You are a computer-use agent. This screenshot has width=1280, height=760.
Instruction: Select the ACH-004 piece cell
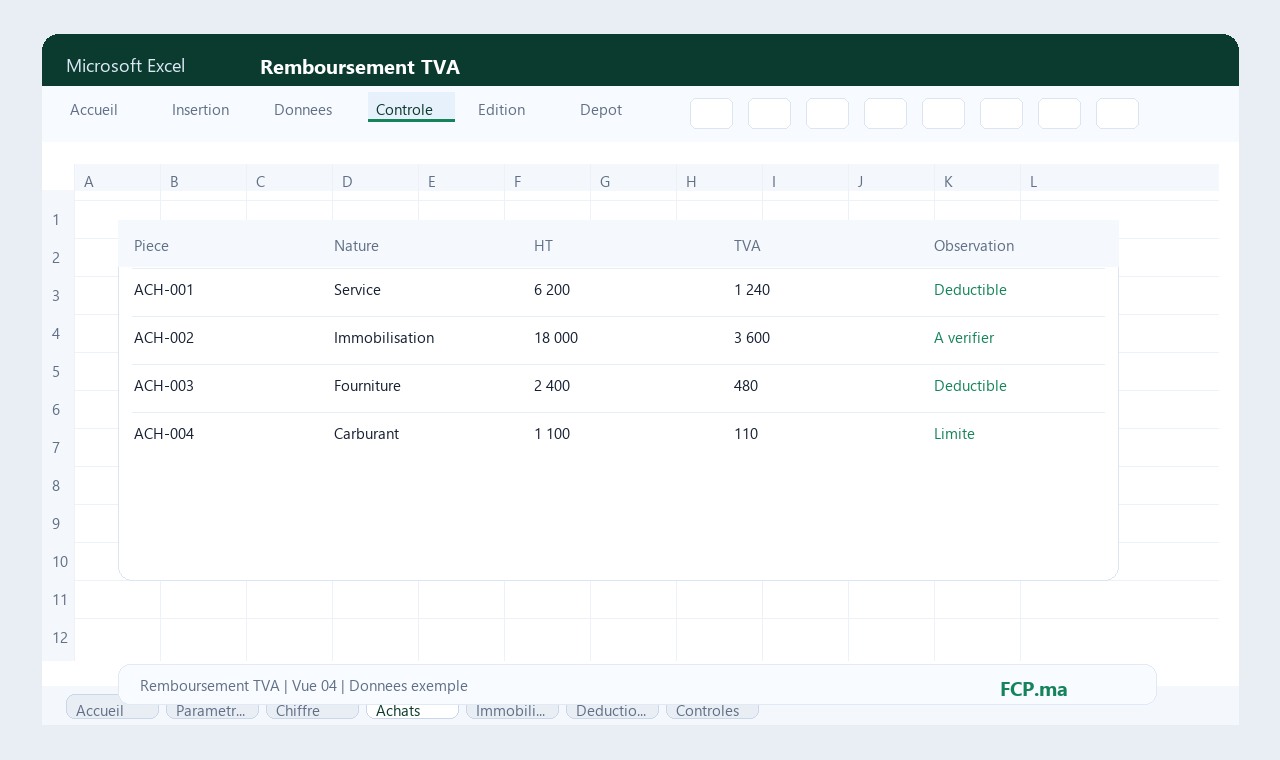[x=164, y=434]
